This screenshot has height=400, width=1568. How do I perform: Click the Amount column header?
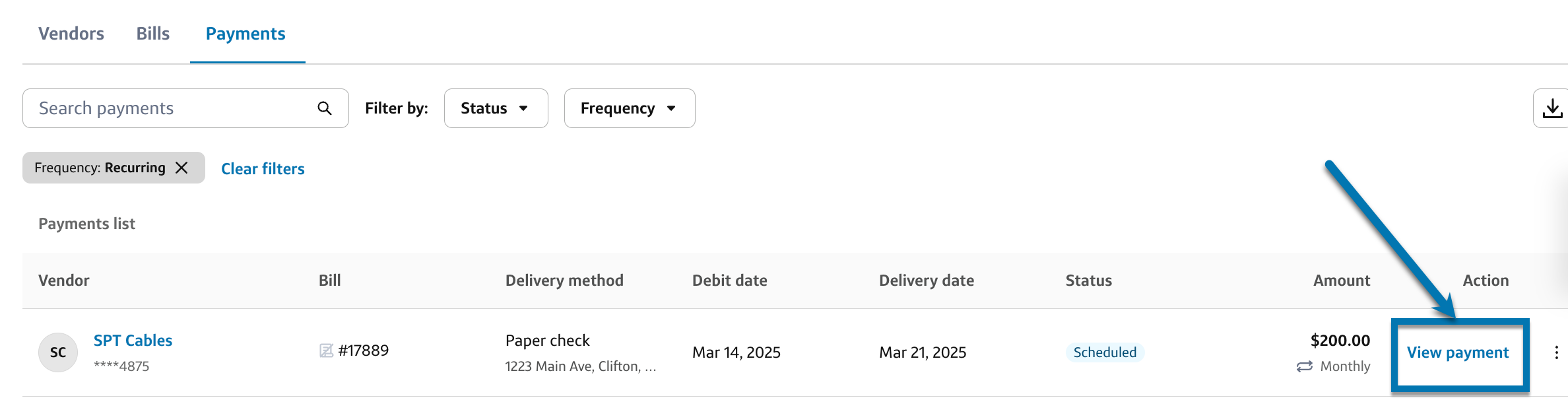point(1341,281)
